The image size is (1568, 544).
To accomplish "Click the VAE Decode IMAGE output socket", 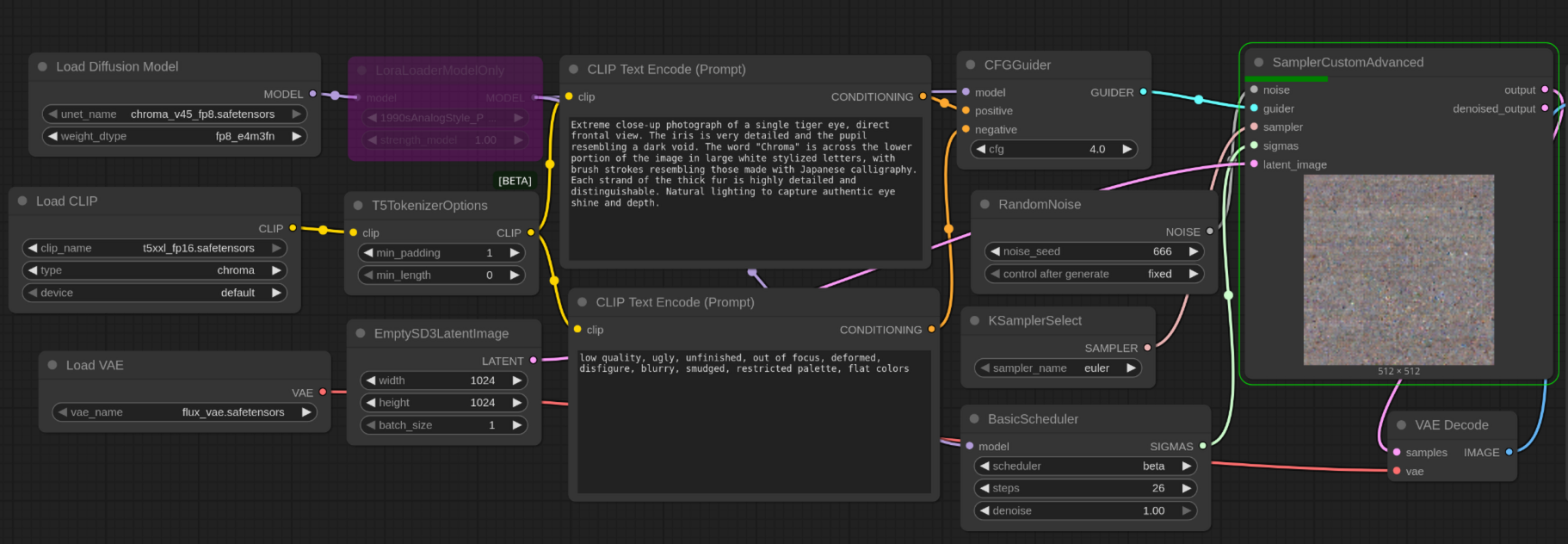I will [1509, 452].
